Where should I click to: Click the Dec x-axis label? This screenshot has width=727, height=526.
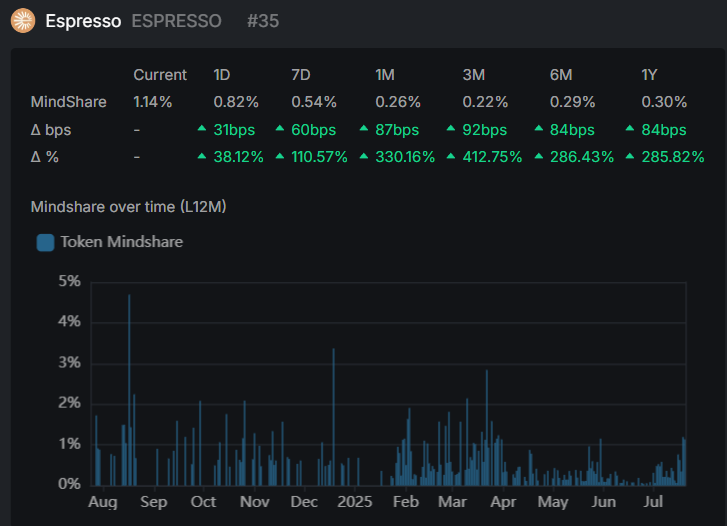click(304, 502)
